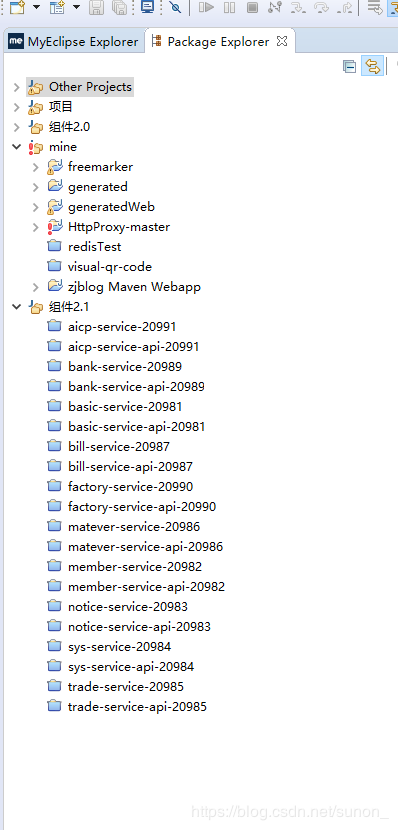The width and height of the screenshot is (398, 830).
Task: Click bill-service-api-20987
Action: pos(130,467)
